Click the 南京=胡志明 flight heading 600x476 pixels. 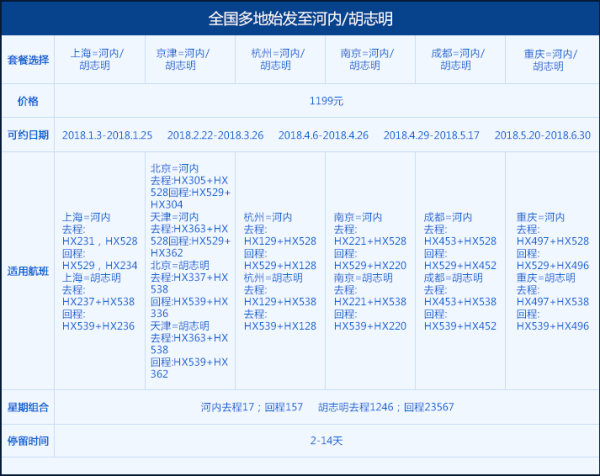tap(363, 278)
